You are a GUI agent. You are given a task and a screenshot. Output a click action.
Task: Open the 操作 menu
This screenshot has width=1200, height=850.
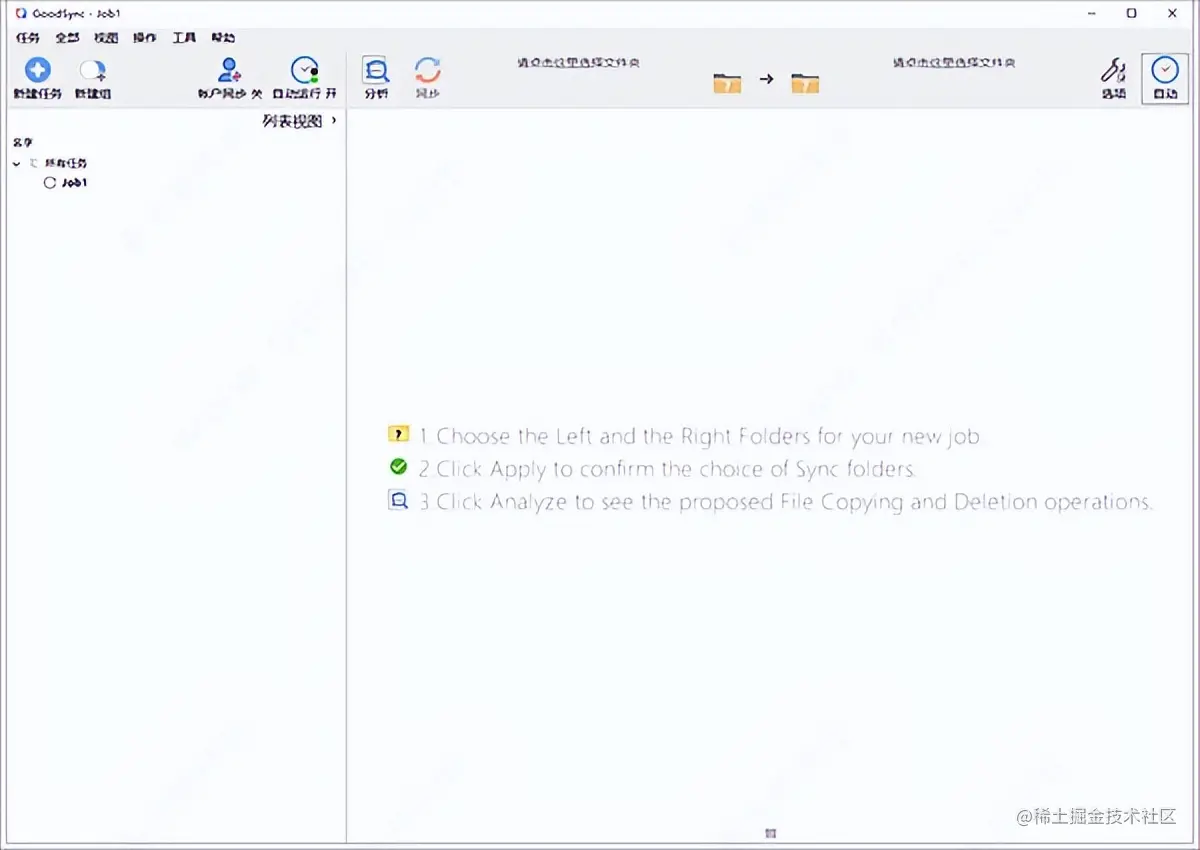coord(145,38)
